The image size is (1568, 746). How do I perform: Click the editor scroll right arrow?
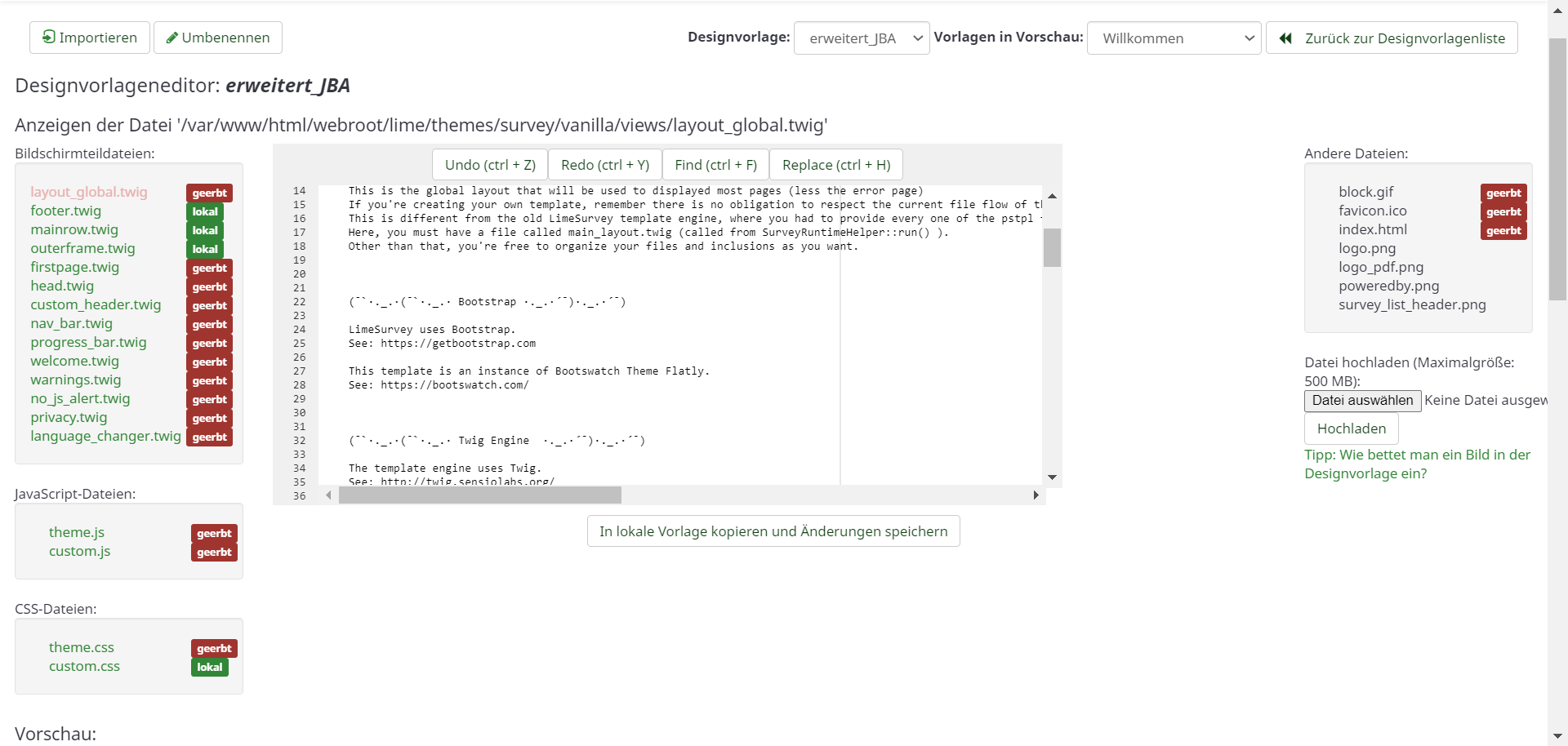[x=1036, y=495]
